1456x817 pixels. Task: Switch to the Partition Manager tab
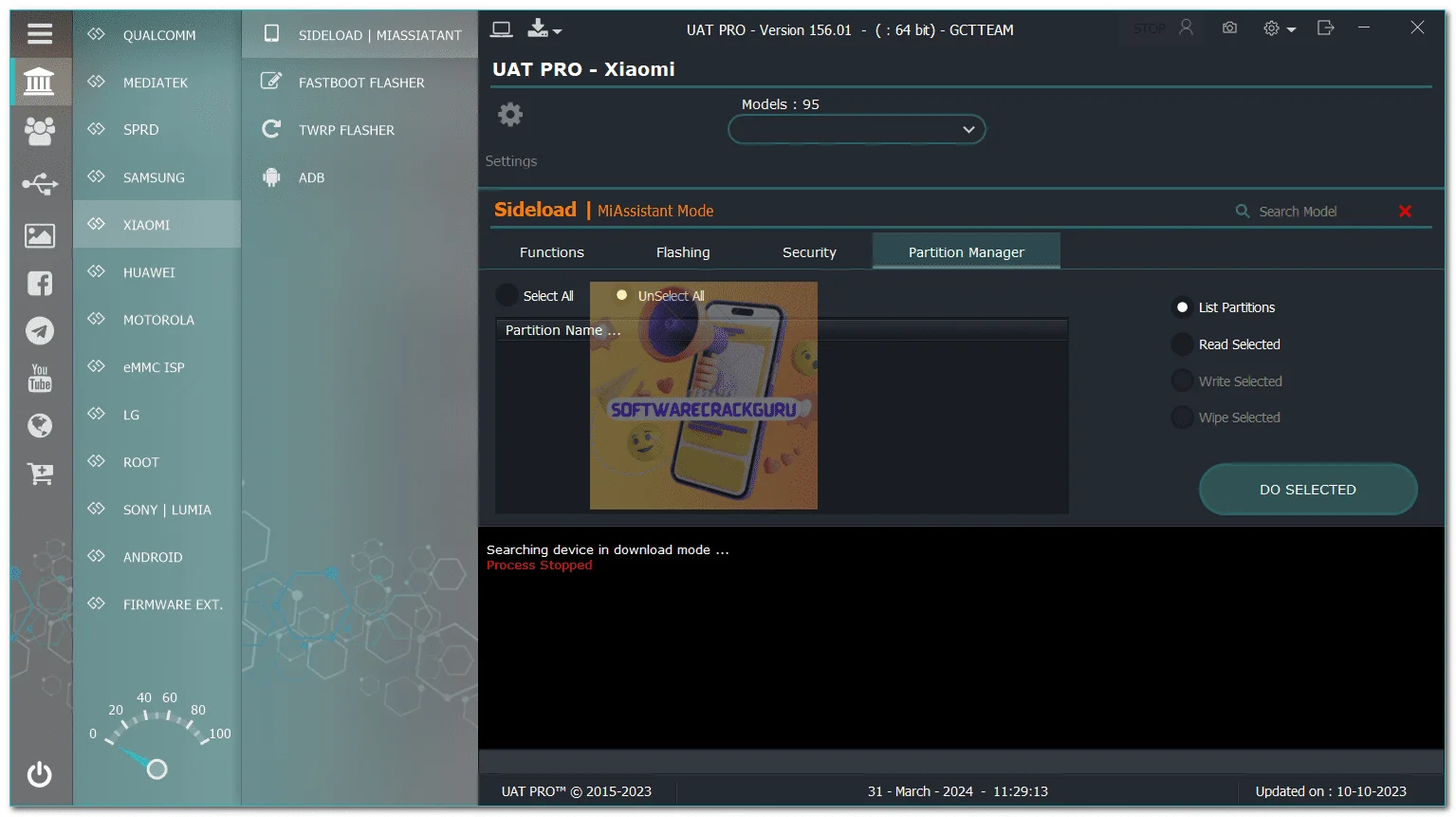(x=967, y=251)
